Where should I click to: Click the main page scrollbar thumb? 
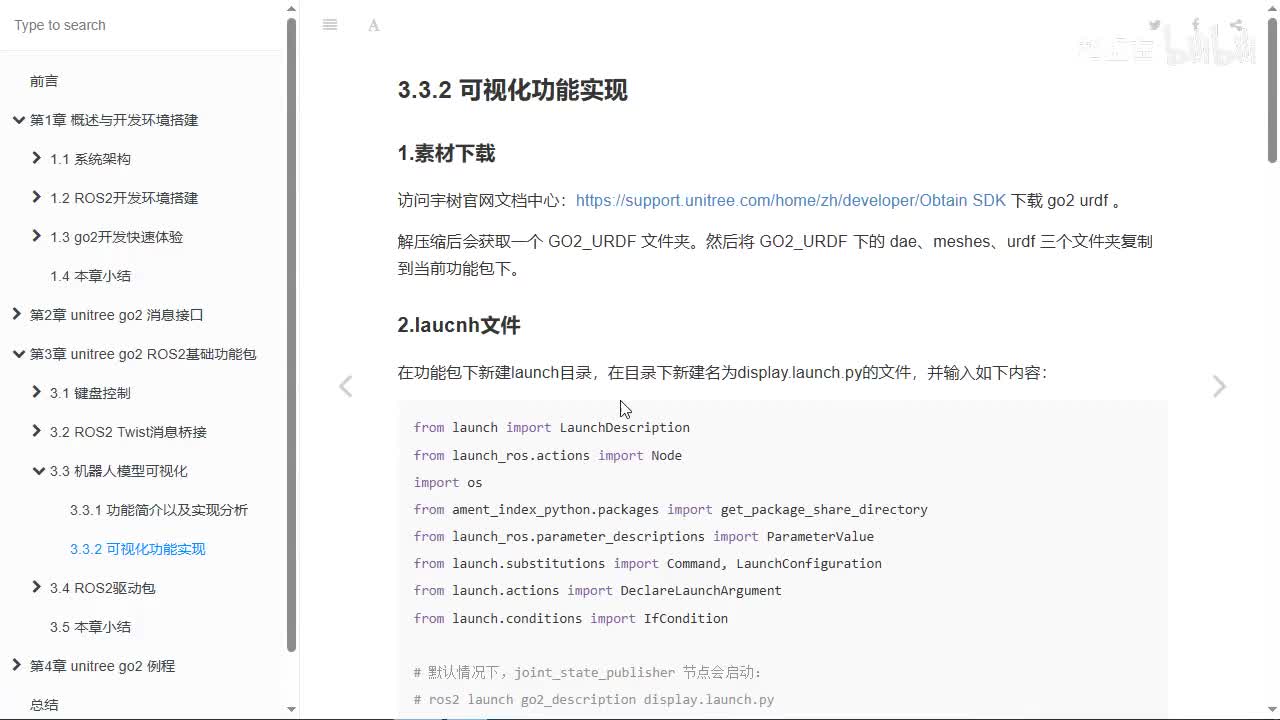click(x=1272, y=90)
